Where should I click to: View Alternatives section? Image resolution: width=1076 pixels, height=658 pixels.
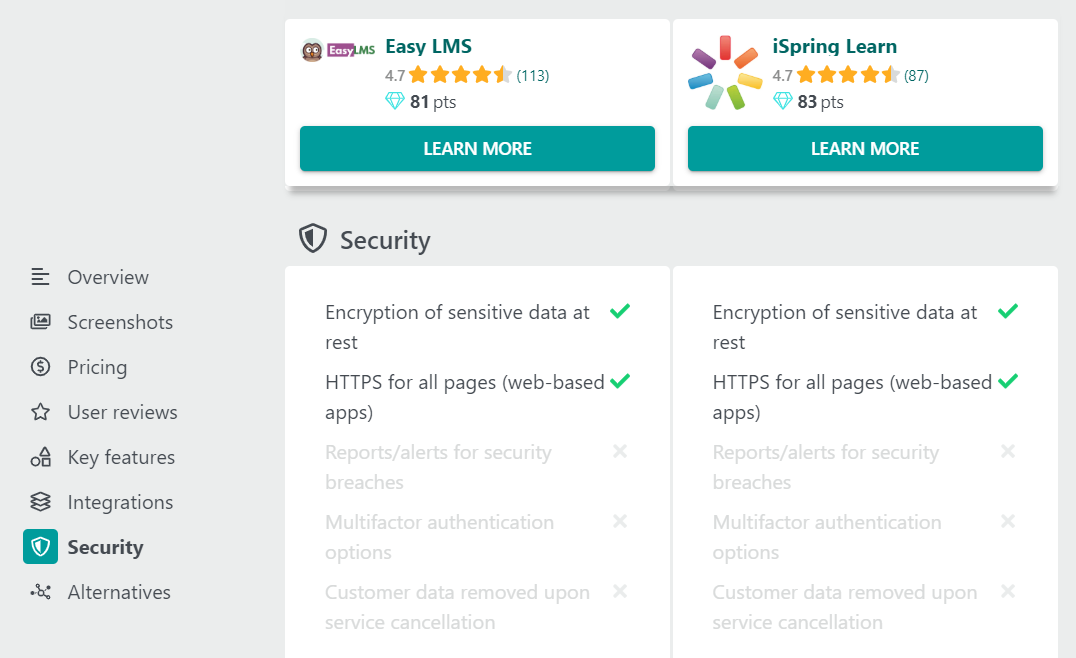[x=119, y=591]
